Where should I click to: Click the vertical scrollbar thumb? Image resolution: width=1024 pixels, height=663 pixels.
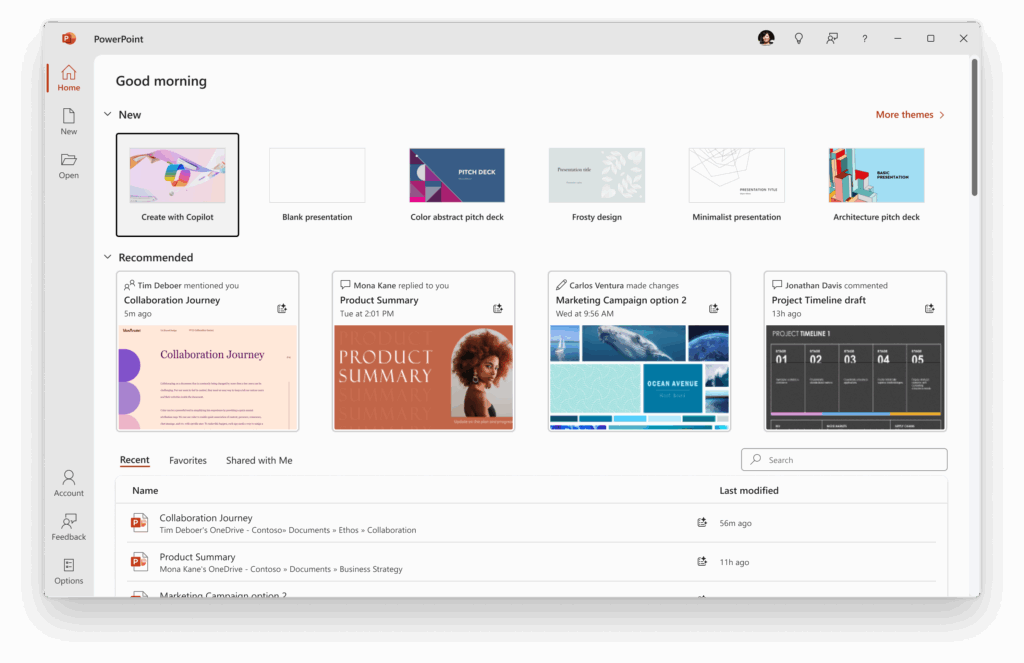tap(974, 127)
